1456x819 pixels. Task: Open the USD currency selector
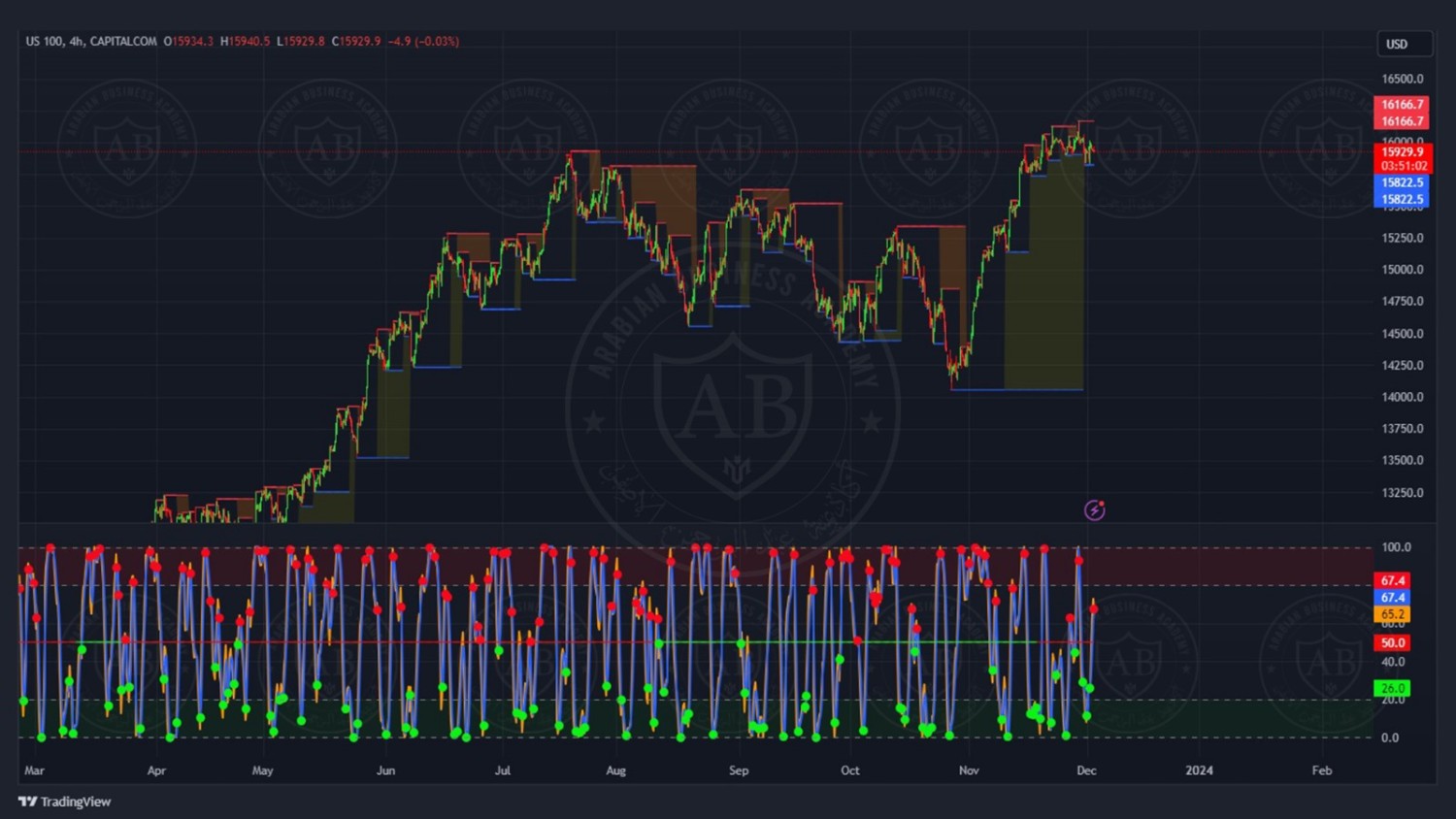coord(1405,44)
